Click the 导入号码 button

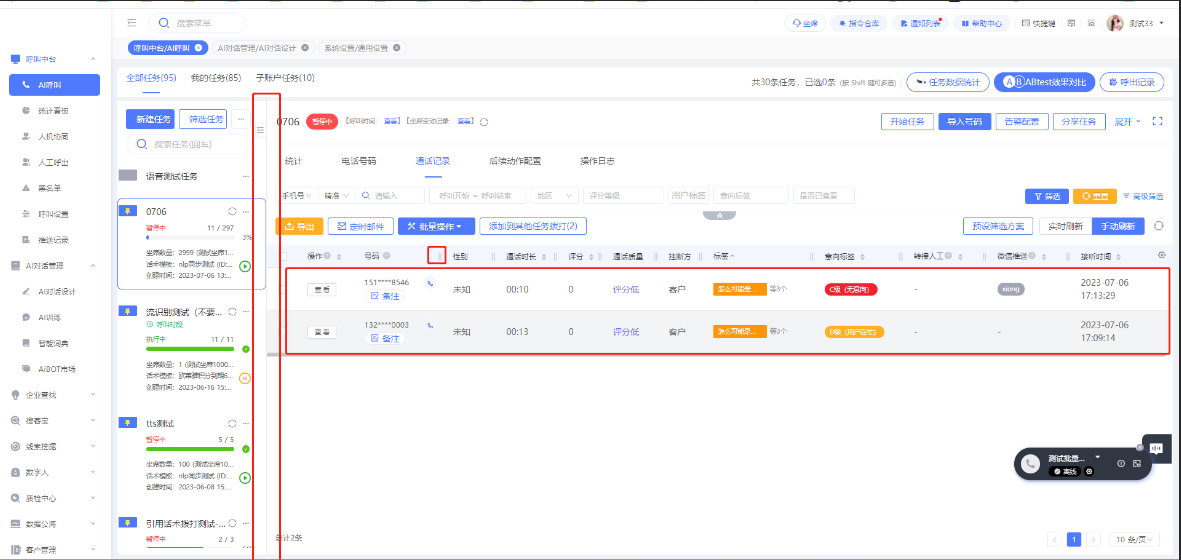(x=964, y=121)
